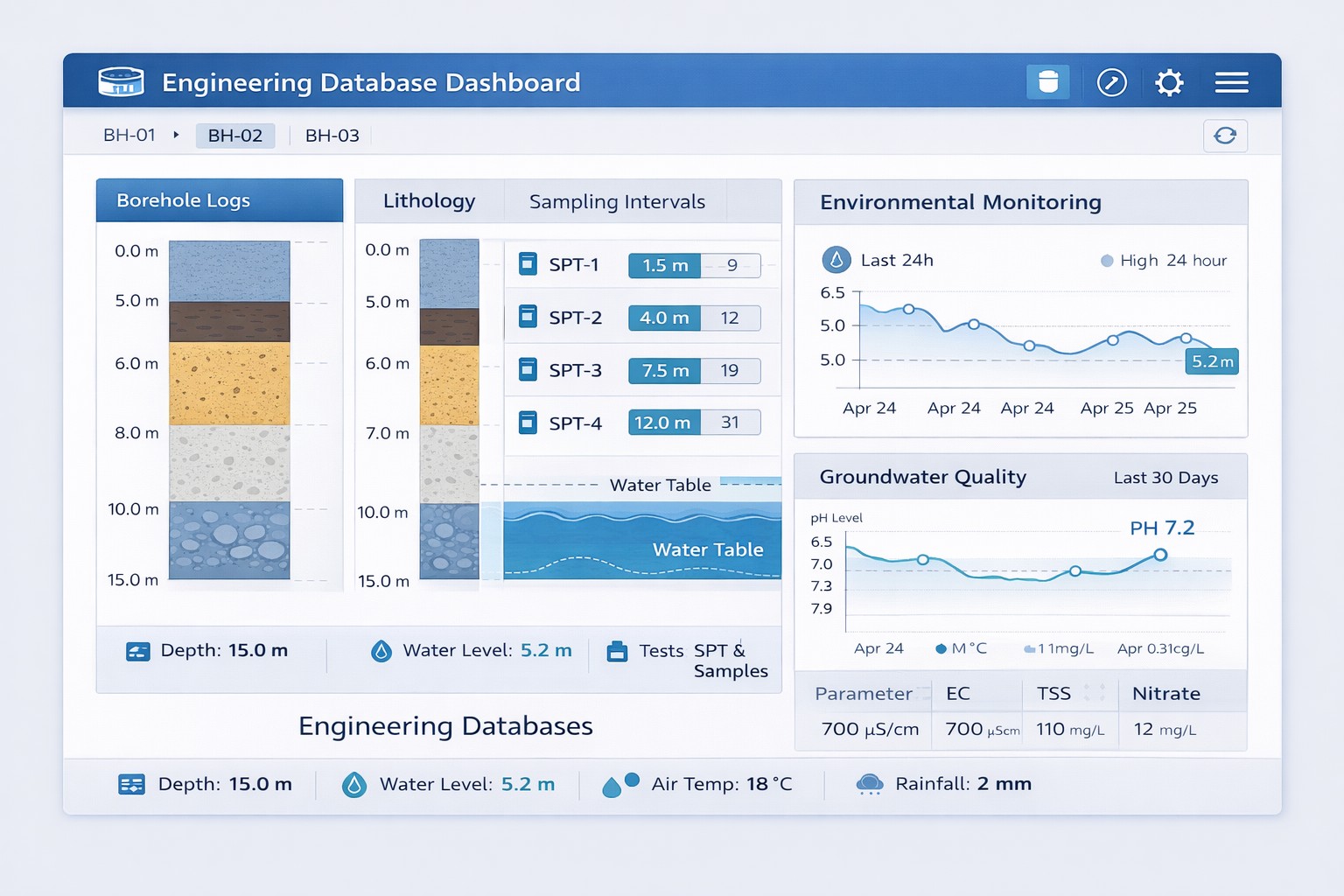
Task: Expand the breadcrumb arrow after BH-01
Action: [178, 136]
